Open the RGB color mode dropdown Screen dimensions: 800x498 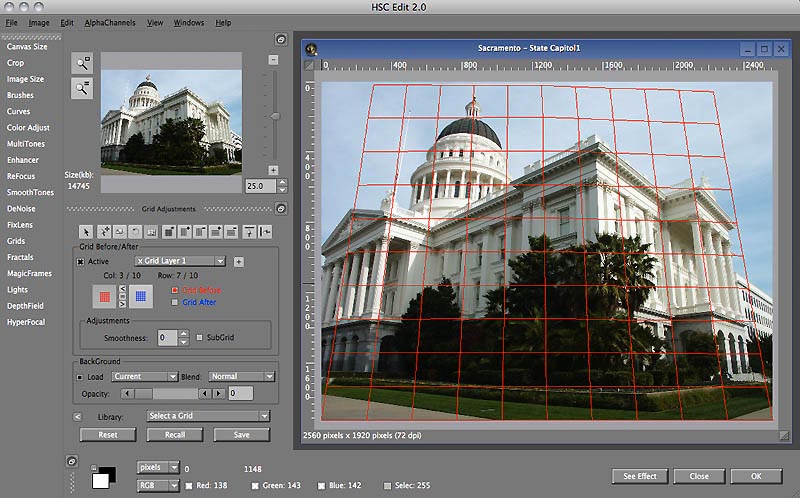158,485
